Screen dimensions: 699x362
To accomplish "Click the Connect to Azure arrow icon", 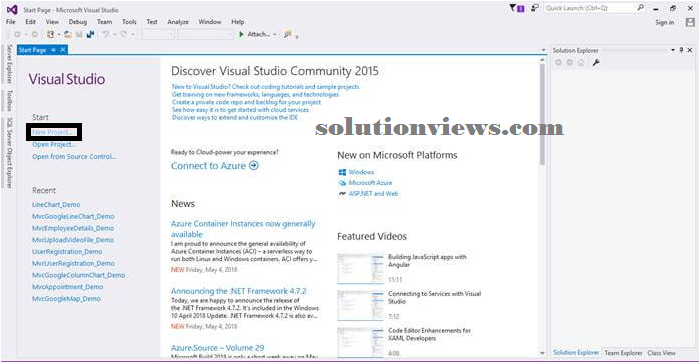I will [x=254, y=166].
